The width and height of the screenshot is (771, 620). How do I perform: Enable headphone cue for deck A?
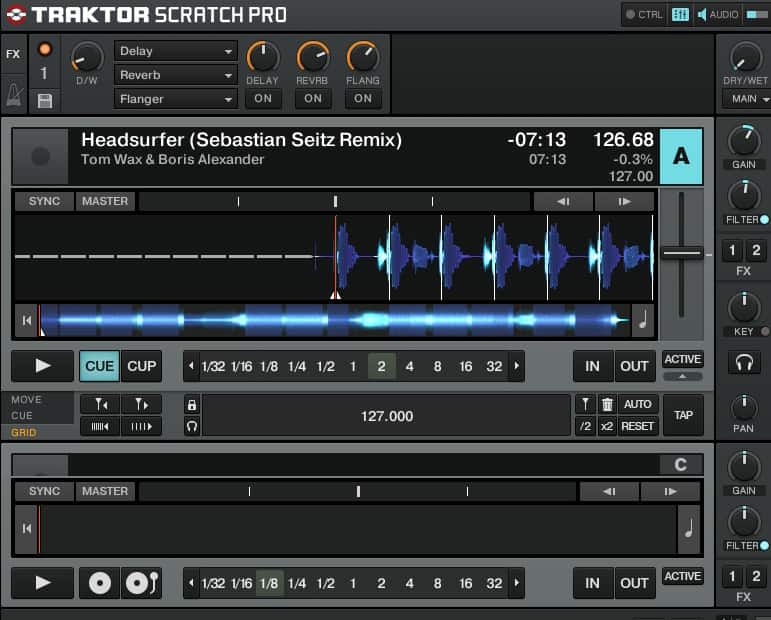pyautogui.click(x=744, y=364)
